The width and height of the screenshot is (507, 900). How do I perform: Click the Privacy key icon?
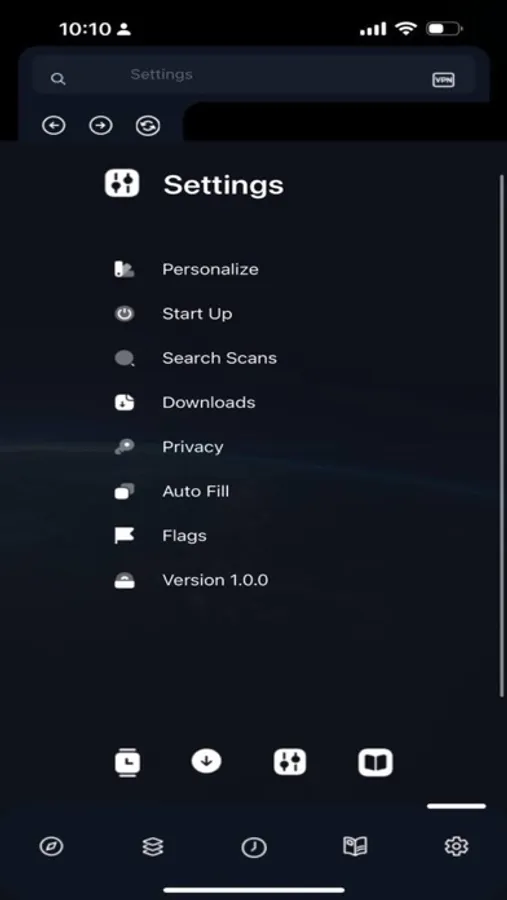click(x=124, y=447)
